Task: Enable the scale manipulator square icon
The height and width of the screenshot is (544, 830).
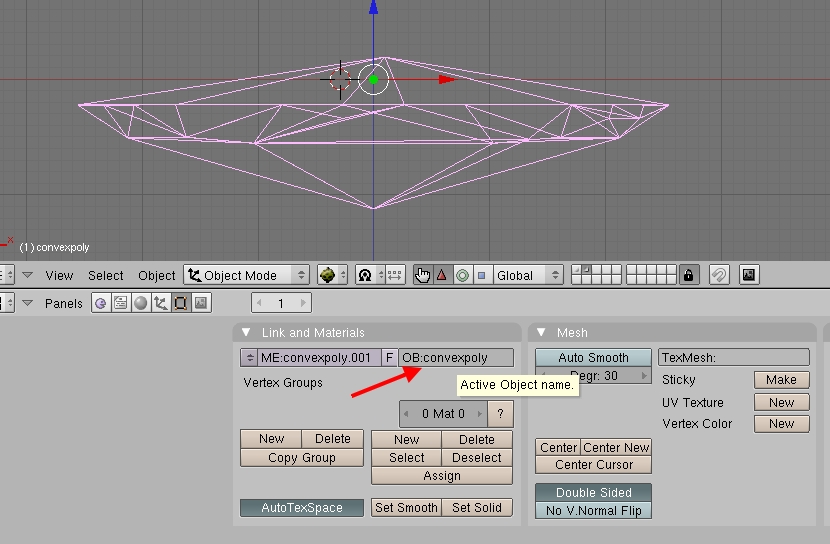Action: click(482, 275)
